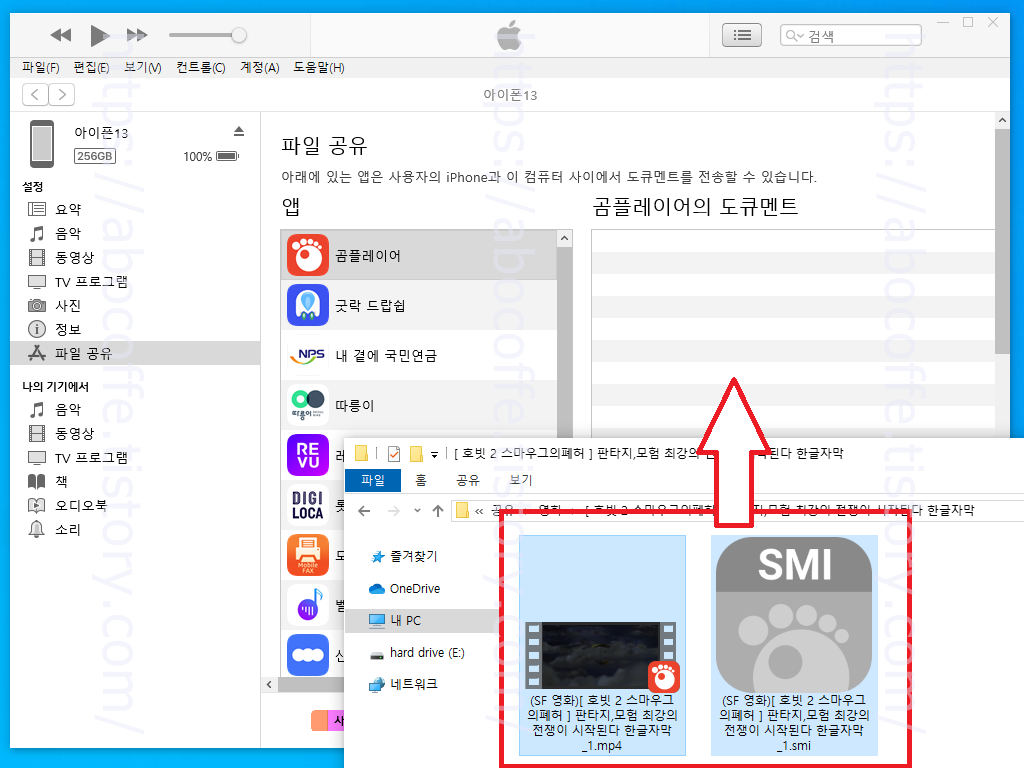Click the main pane vertical scrollbar thumb

tap(1002, 241)
